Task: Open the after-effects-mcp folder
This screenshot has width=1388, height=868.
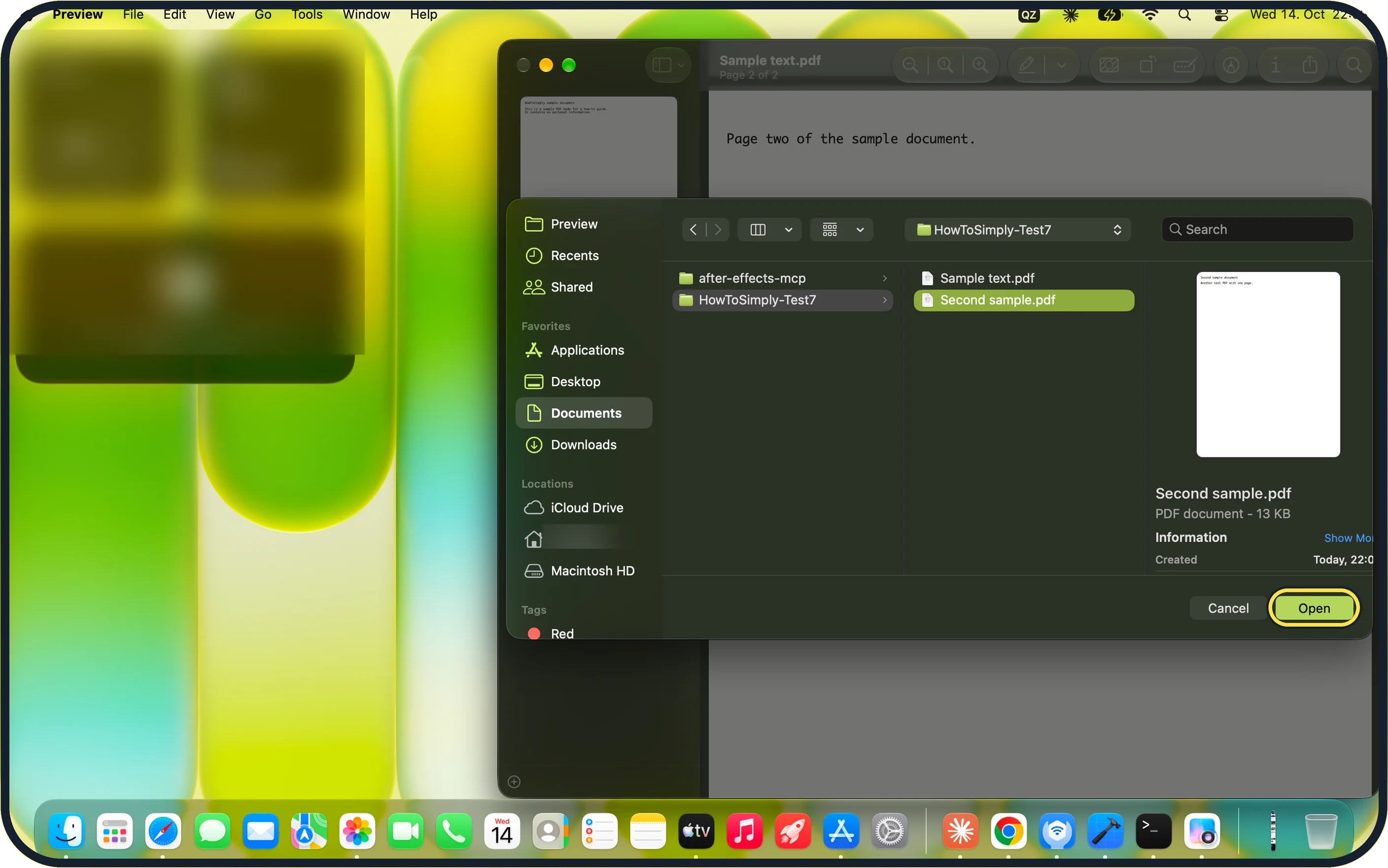Action: click(782, 278)
